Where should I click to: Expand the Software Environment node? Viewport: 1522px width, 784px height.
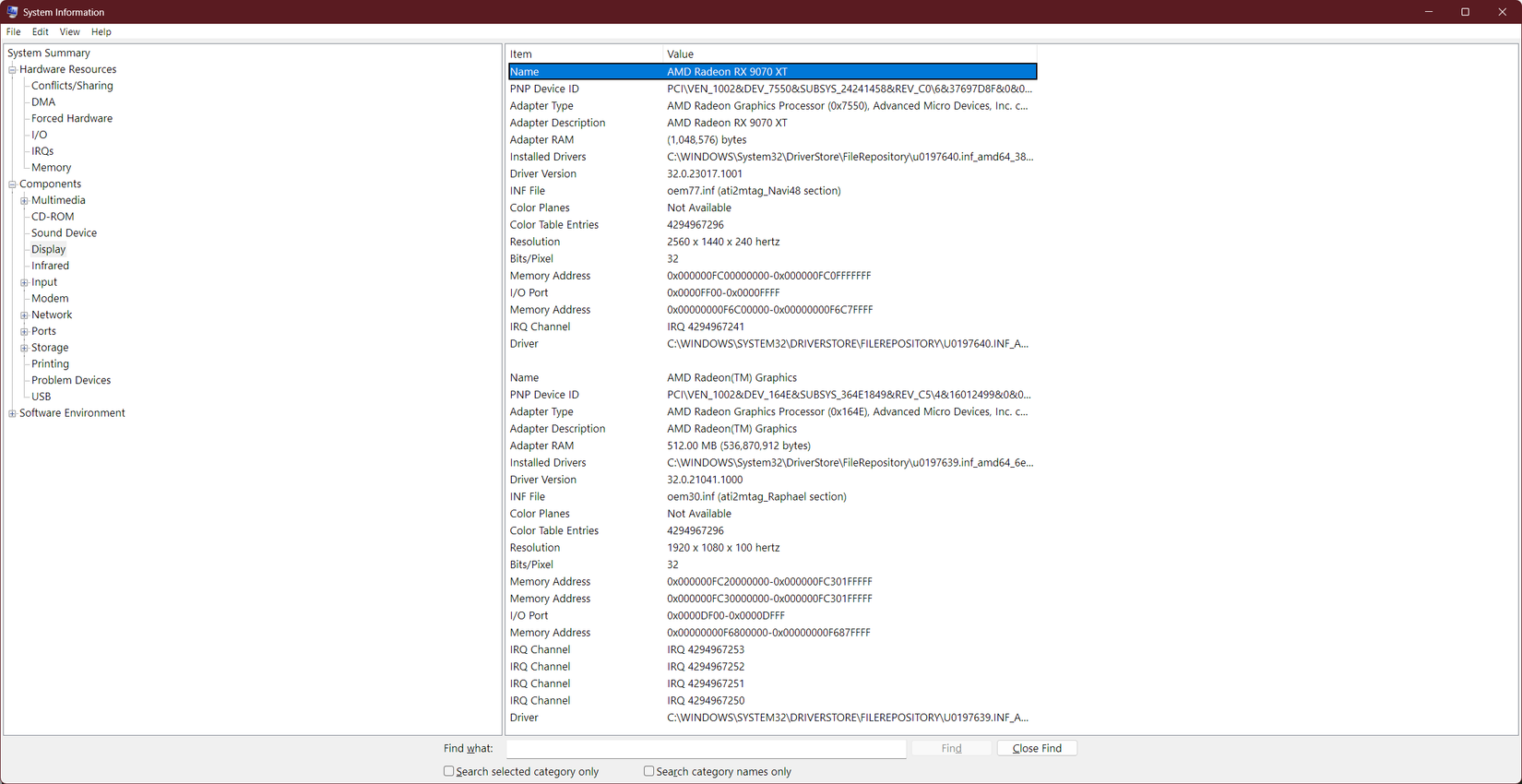12,413
